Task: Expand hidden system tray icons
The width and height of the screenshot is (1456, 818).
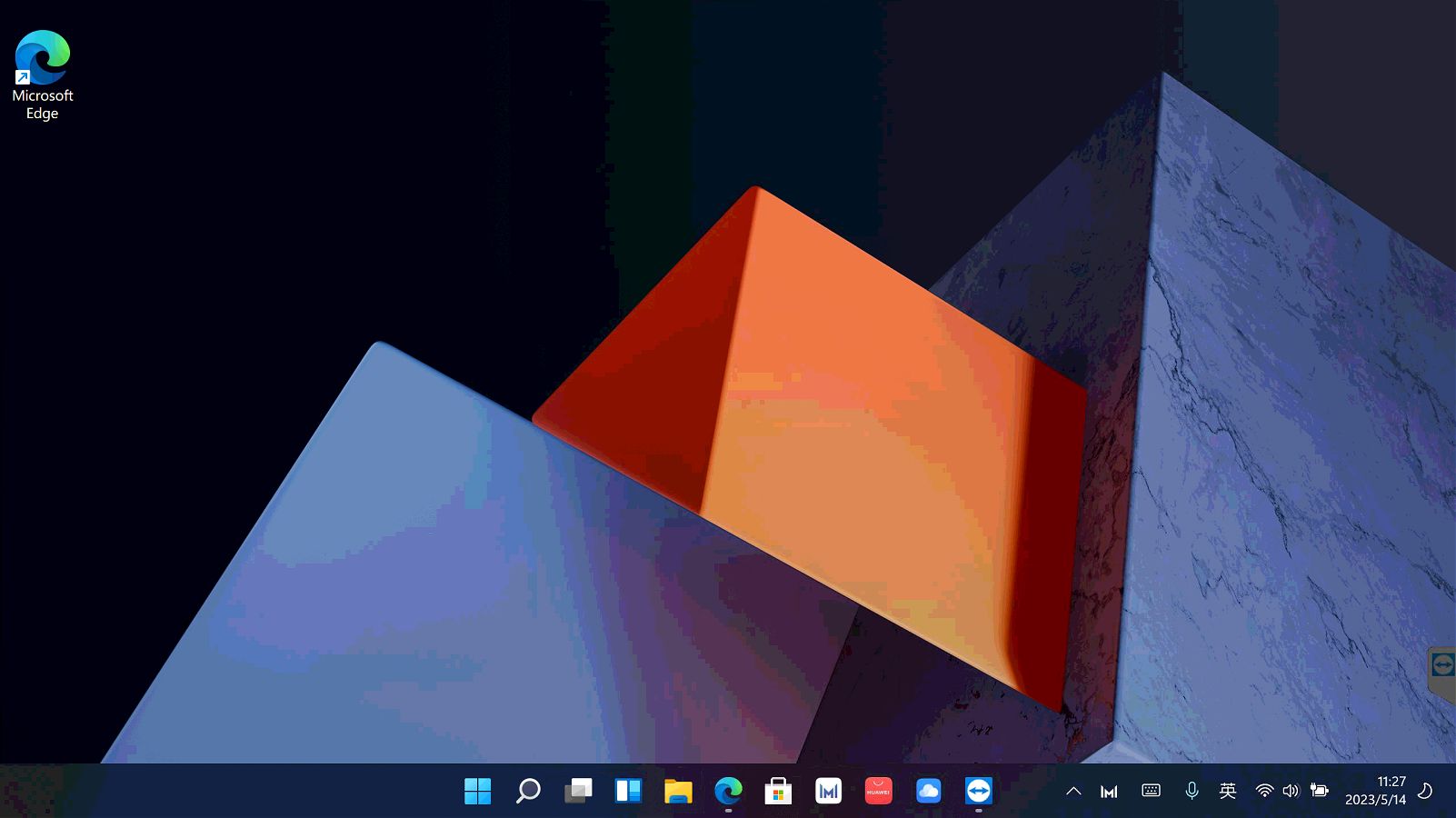Action: (x=1073, y=791)
